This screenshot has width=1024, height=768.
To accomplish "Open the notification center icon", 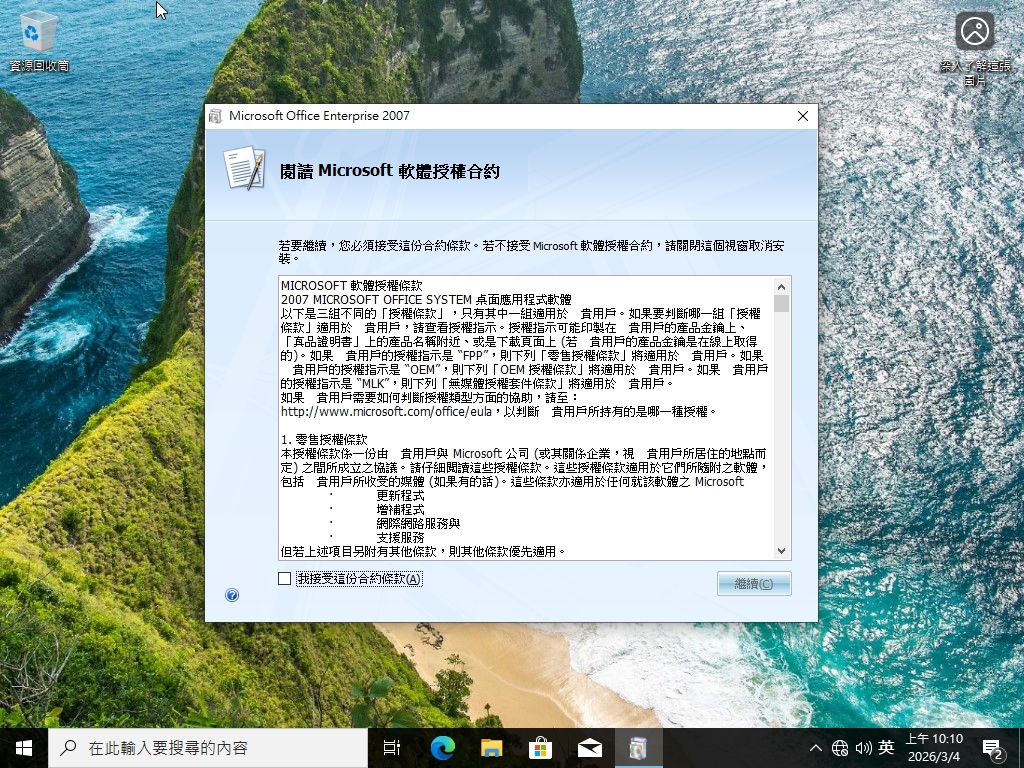I will tap(993, 748).
